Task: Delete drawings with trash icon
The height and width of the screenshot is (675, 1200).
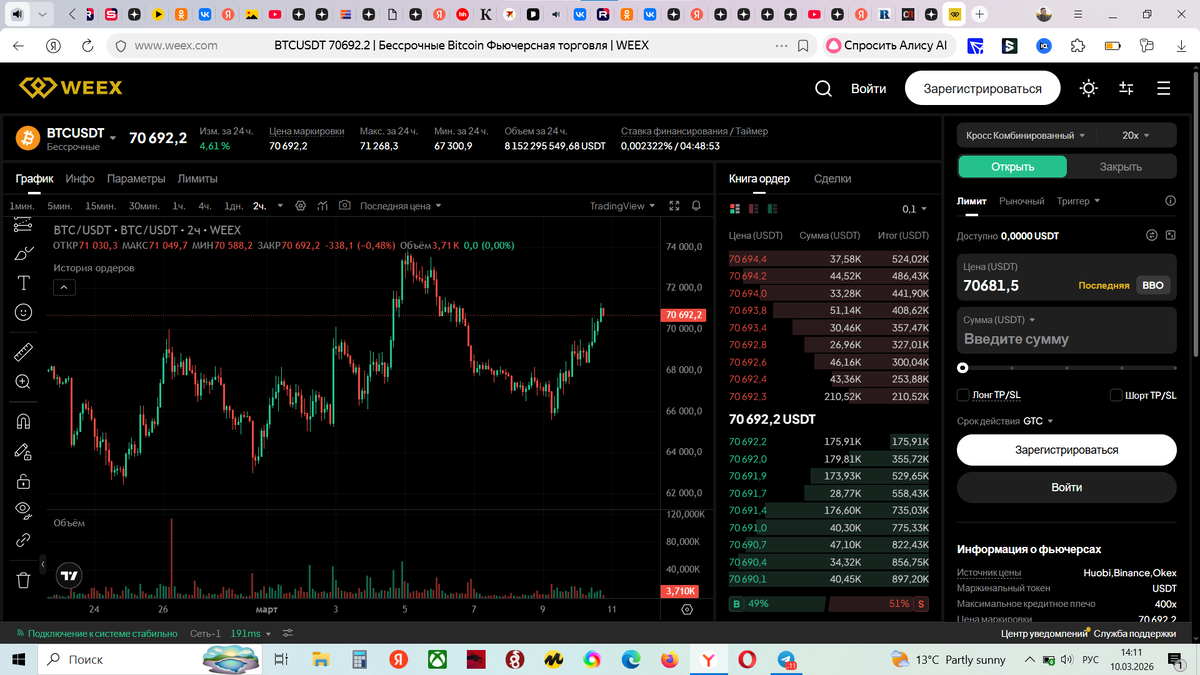Action: 24,579
